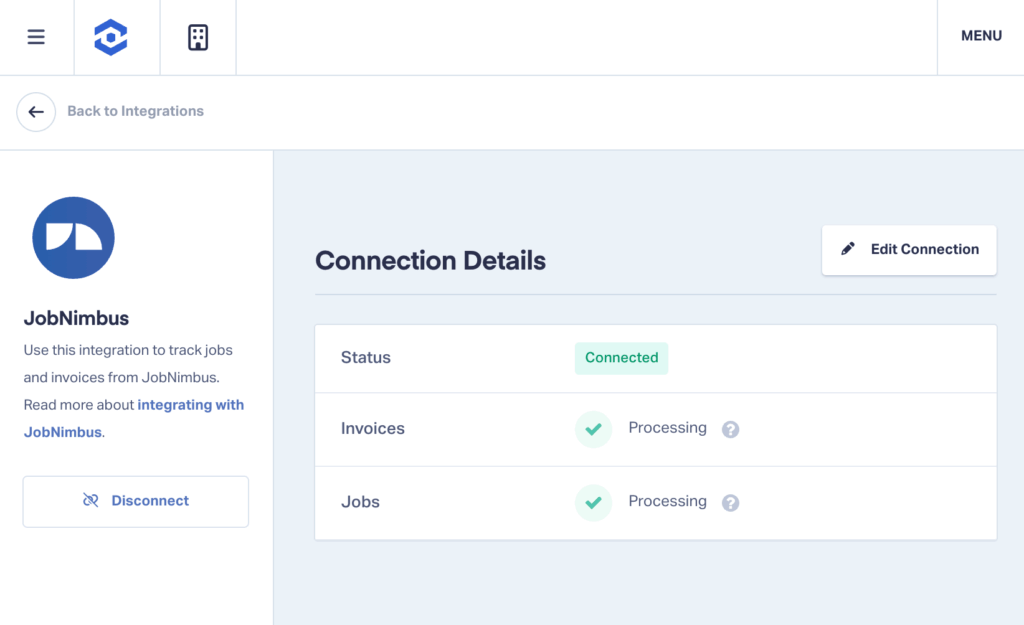Click Back to Integrations
Viewport: 1024px width, 625px height.
tap(135, 111)
